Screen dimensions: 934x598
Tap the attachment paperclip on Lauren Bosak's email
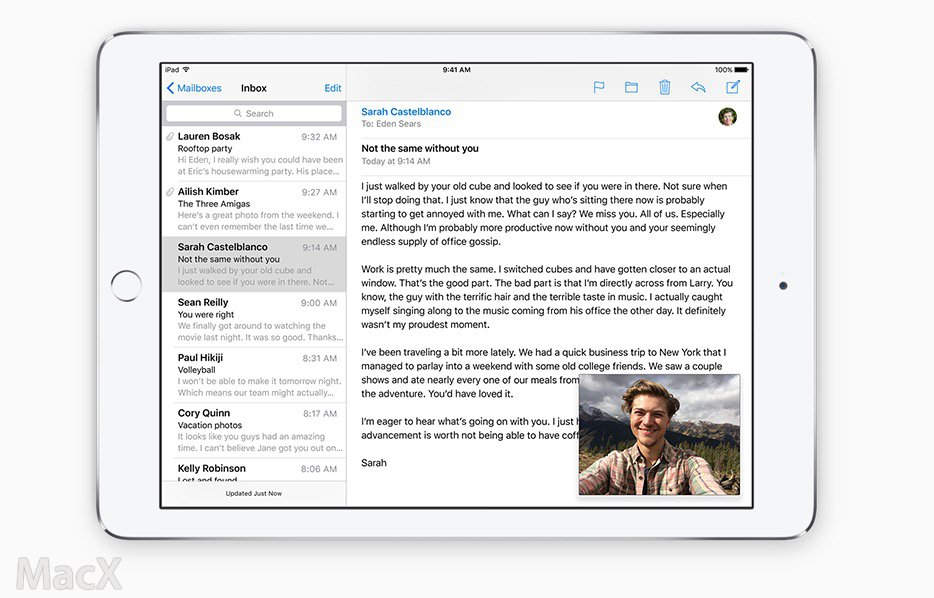click(x=170, y=136)
